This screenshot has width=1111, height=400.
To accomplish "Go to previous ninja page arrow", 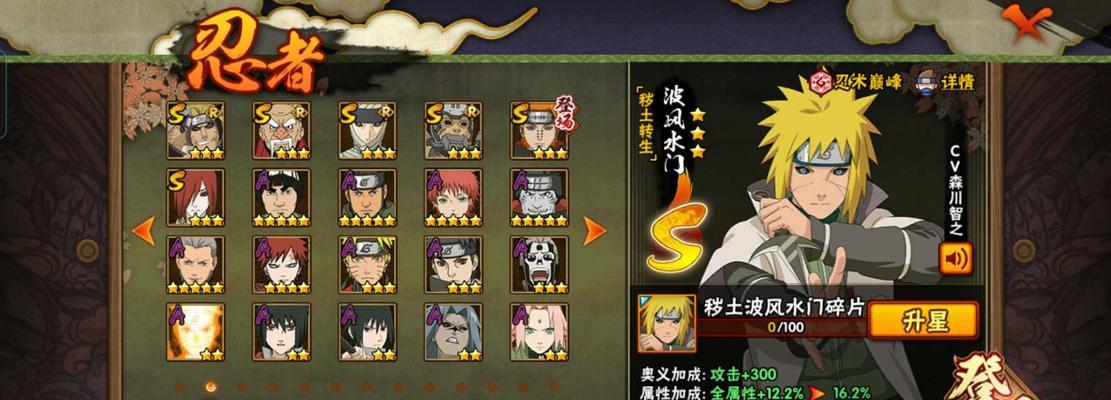I will pos(144,231).
